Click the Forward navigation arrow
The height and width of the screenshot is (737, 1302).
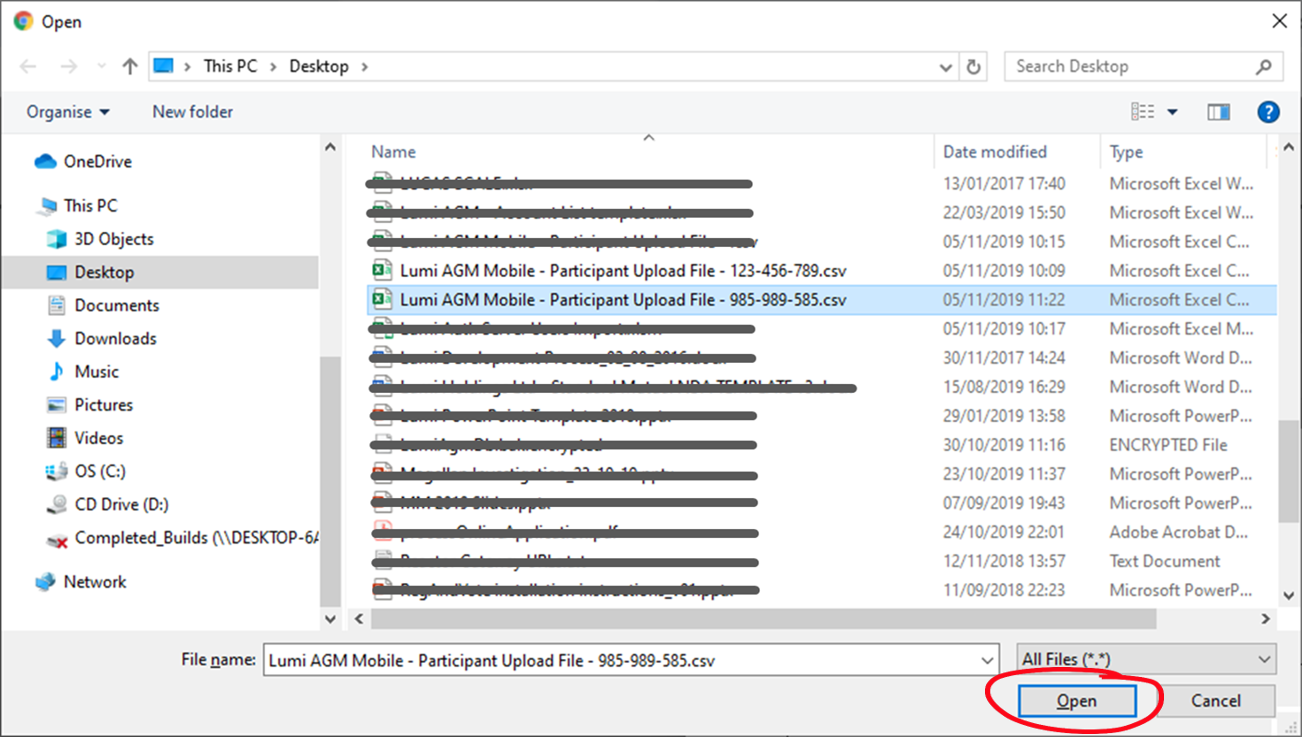(x=68, y=67)
